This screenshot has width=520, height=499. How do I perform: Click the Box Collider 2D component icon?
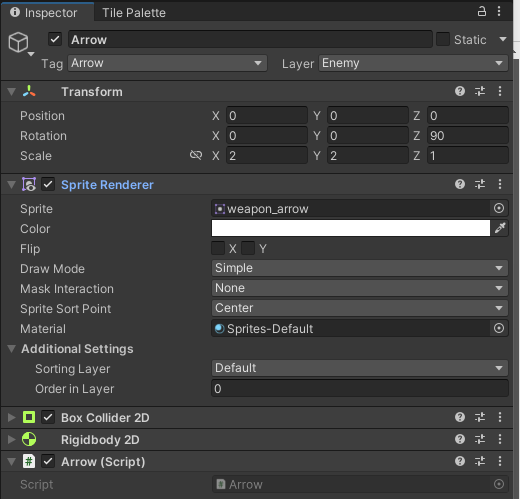click(29, 417)
